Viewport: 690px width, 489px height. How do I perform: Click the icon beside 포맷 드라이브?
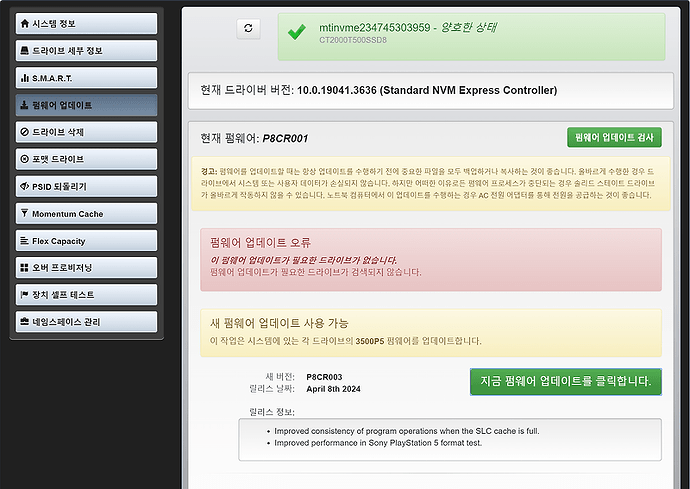[x=25, y=159]
